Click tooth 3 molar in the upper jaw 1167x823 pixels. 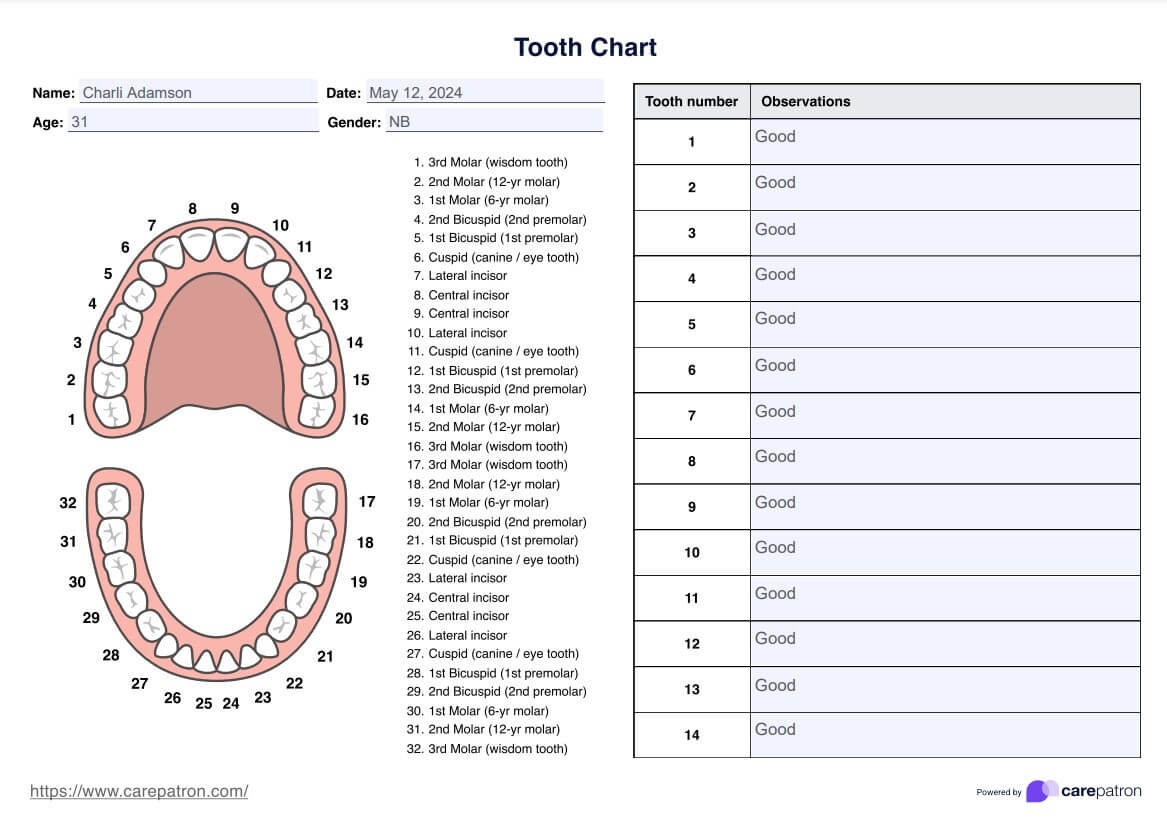pyautogui.click(x=115, y=350)
